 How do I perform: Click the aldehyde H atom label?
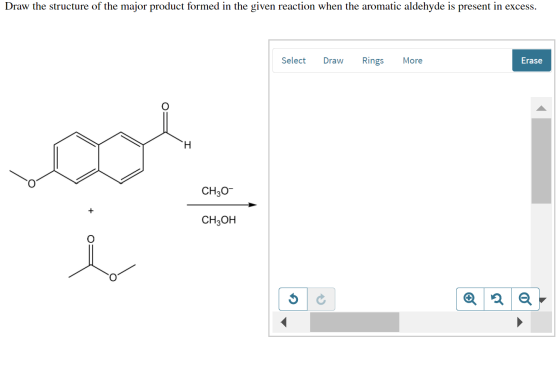pyautogui.click(x=188, y=145)
